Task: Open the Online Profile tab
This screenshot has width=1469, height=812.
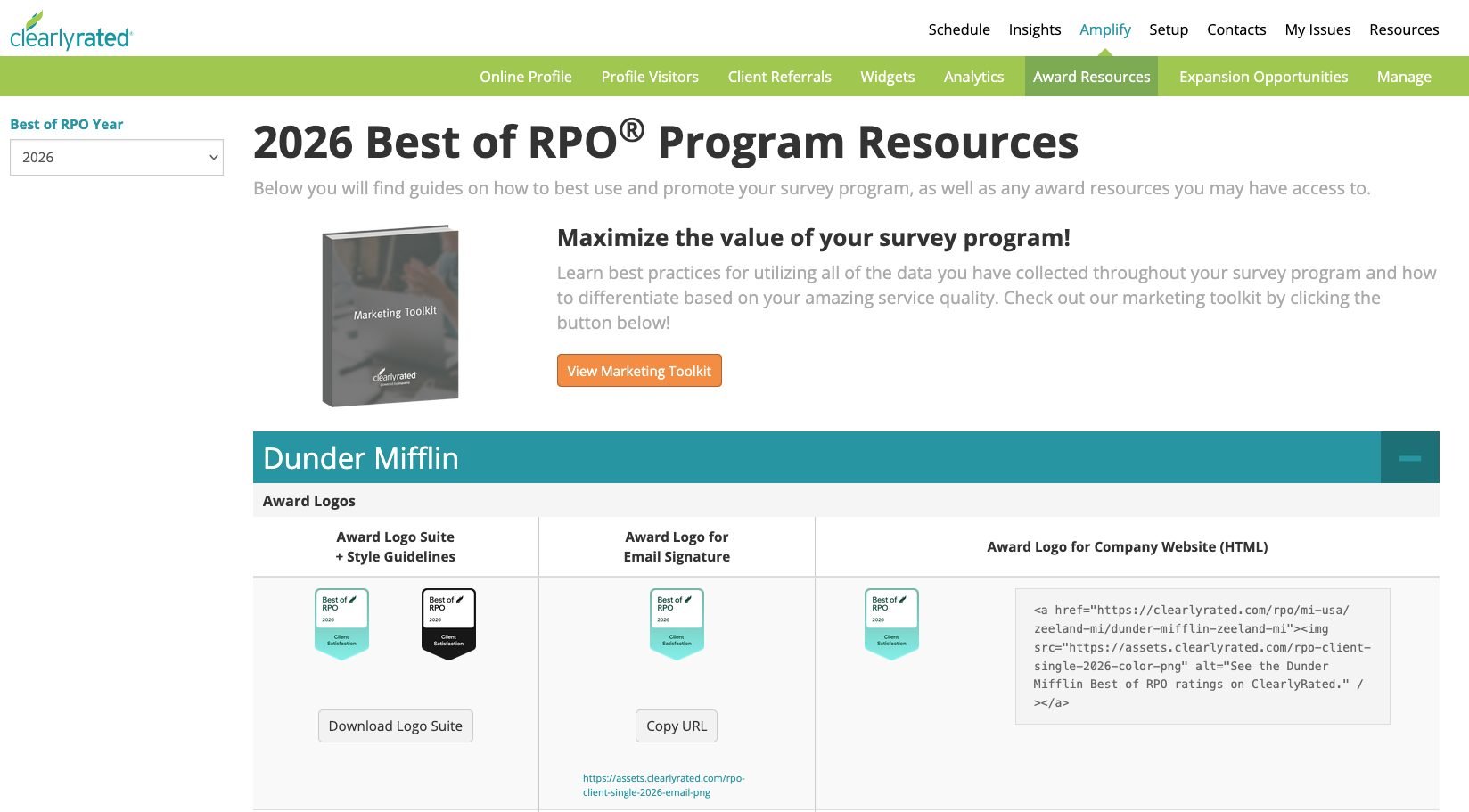Action: 525,77
